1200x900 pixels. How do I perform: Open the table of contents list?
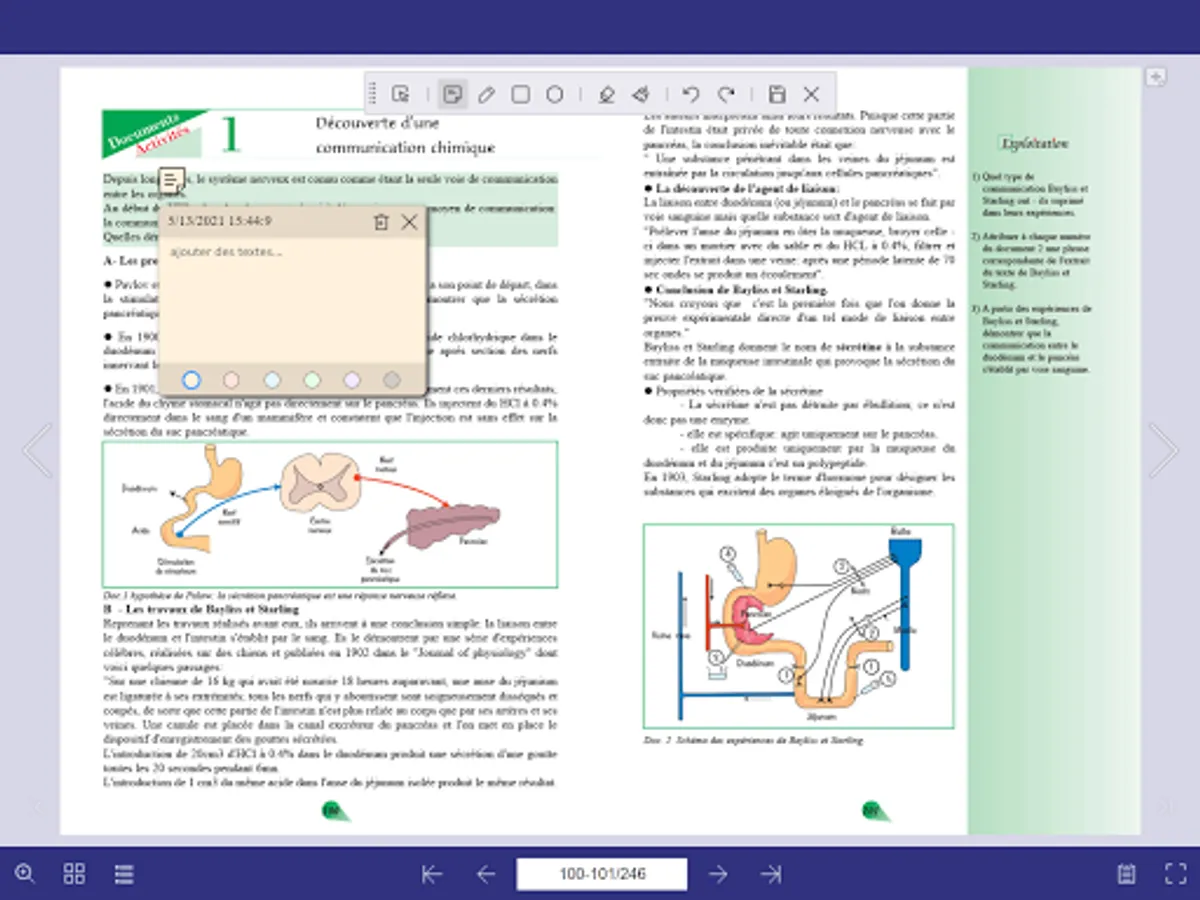tap(124, 874)
